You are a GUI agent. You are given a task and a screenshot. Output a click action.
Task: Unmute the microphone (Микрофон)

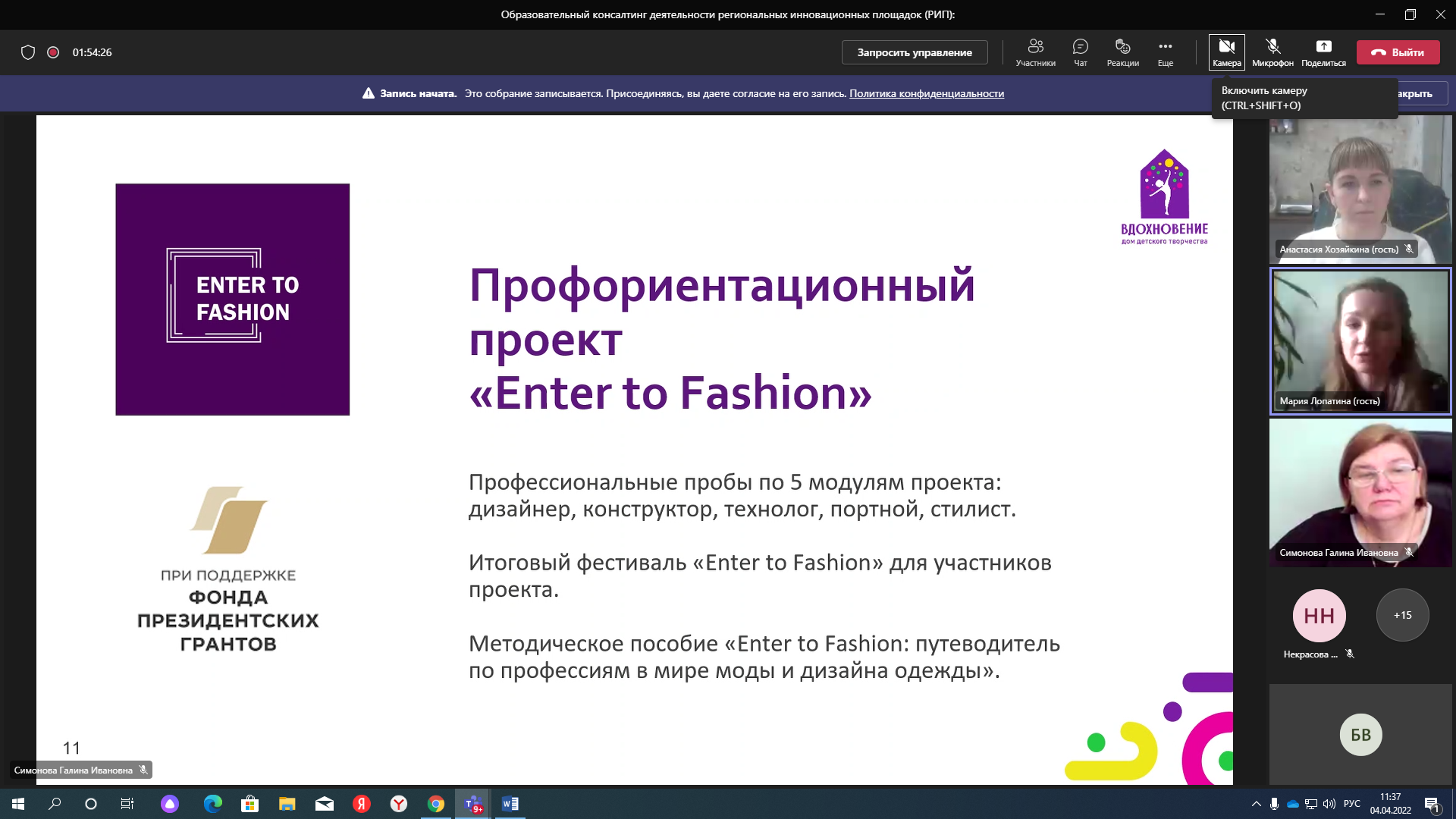(1272, 52)
